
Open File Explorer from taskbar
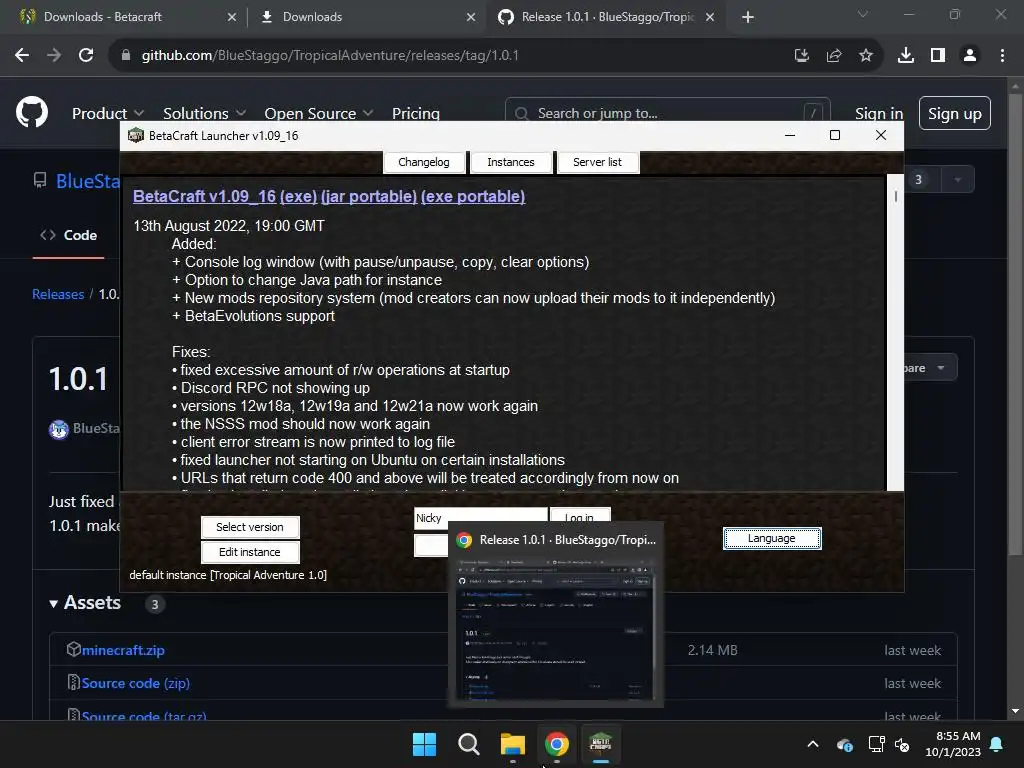click(513, 744)
